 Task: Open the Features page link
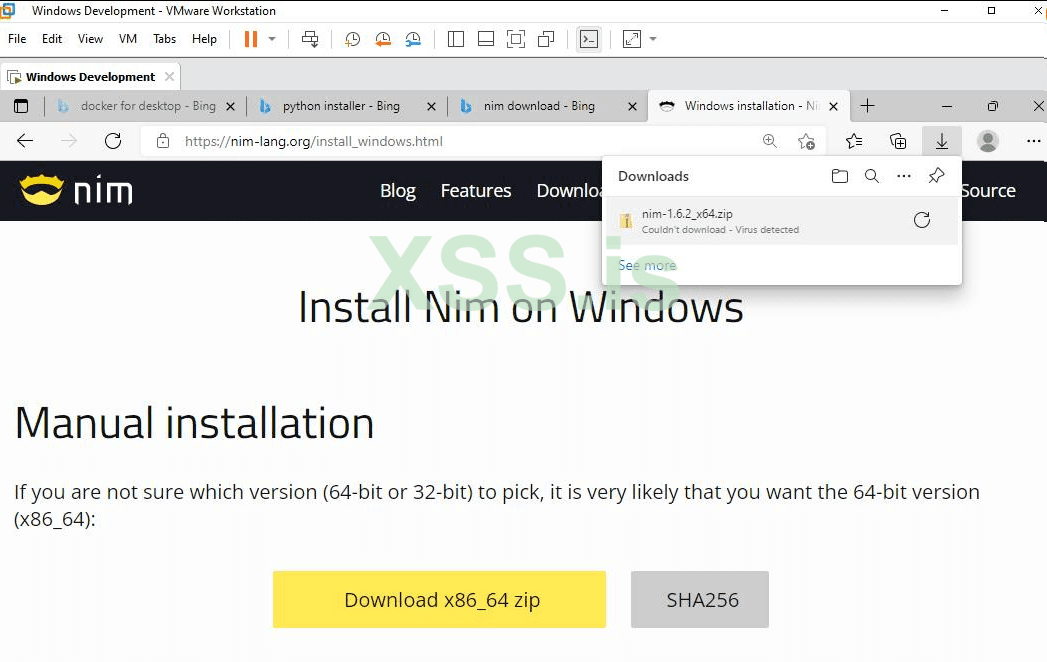pos(476,191)
